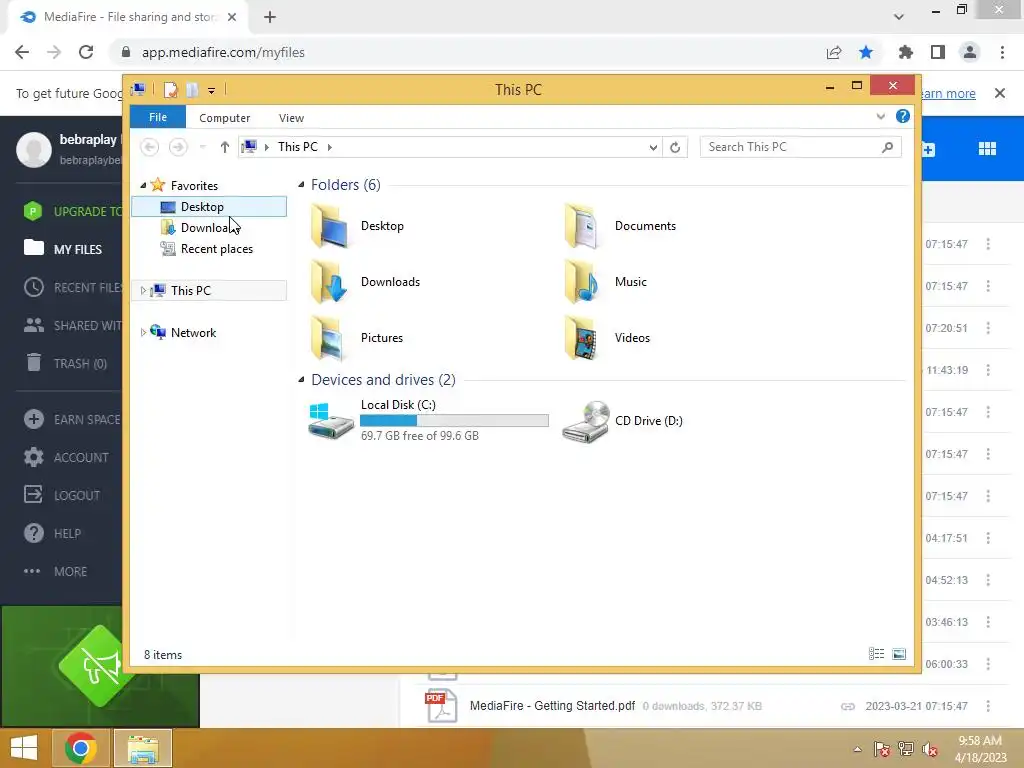Switch Explorer to details view icon

pos(876,654)
